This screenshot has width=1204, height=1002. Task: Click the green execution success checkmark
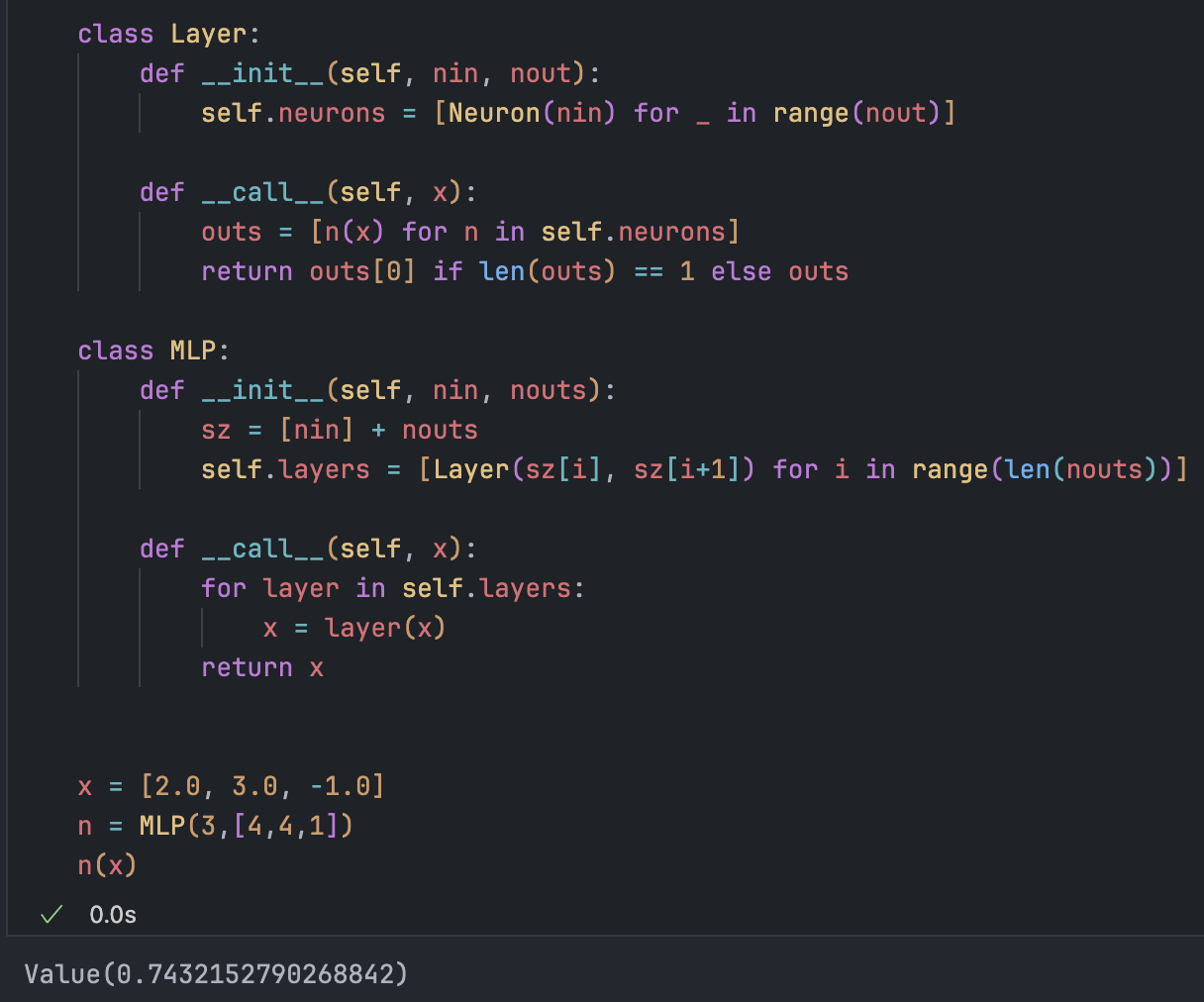pyautogui.click(x=50, y=914)
